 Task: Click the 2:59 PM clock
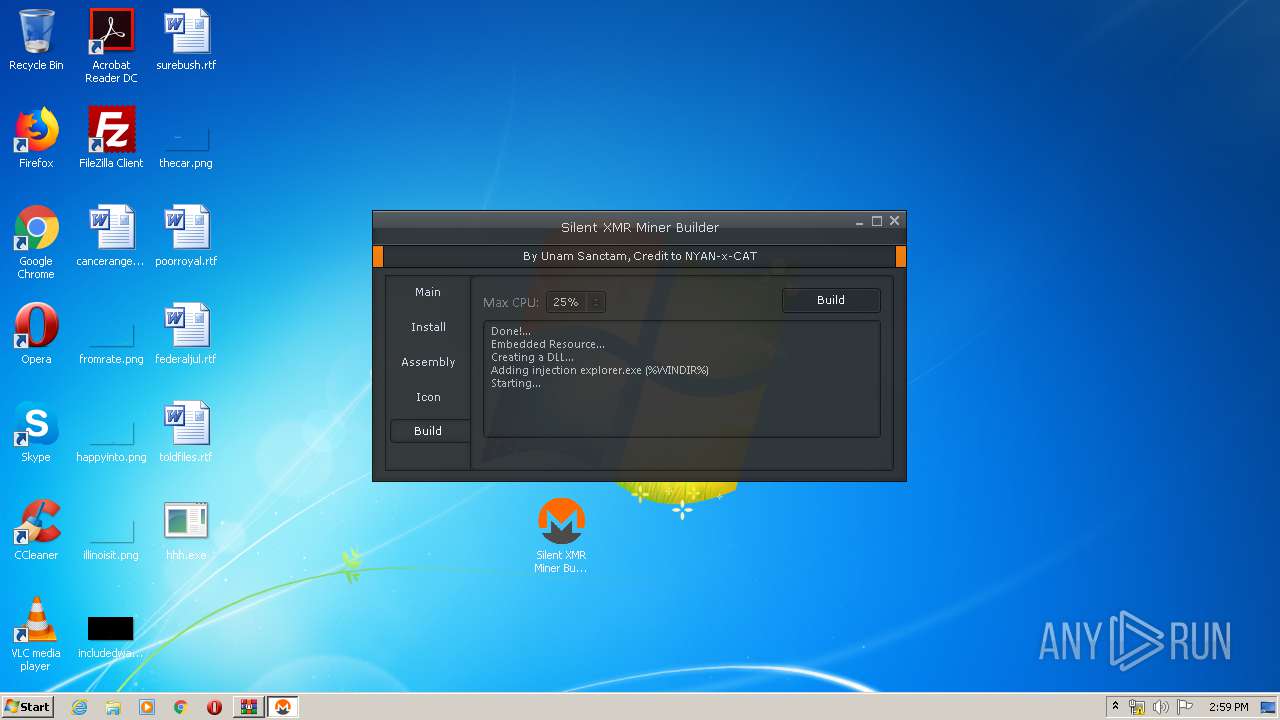[1228, 707]
